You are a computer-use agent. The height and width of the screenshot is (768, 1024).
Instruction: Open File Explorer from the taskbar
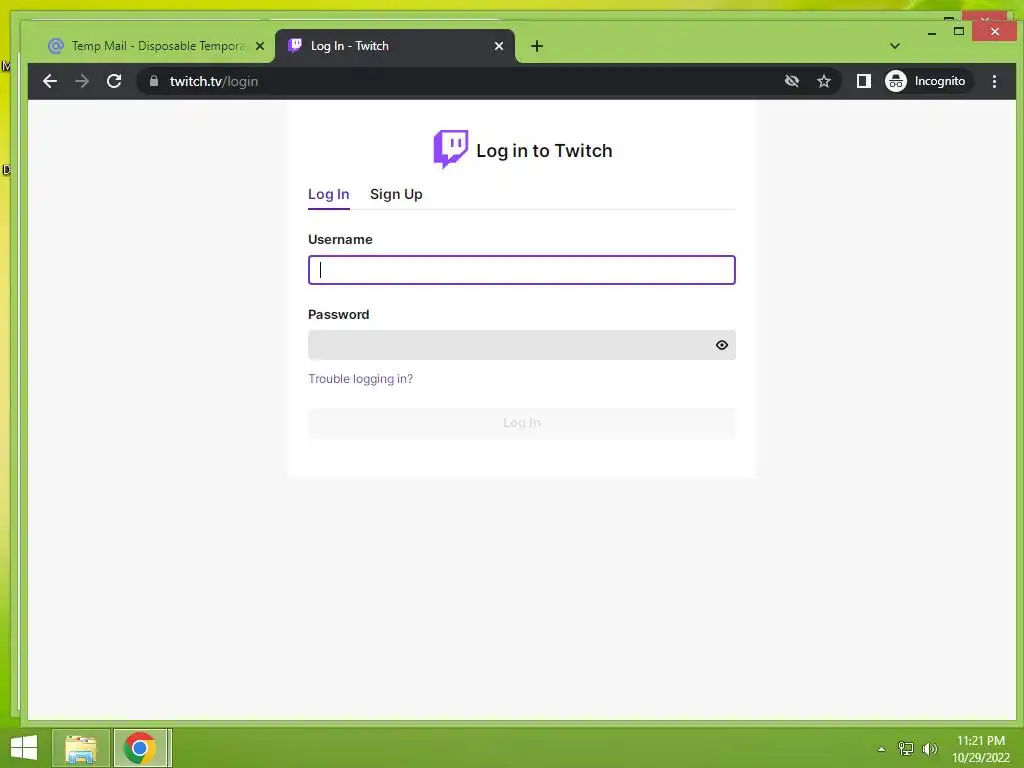[81, 748]
